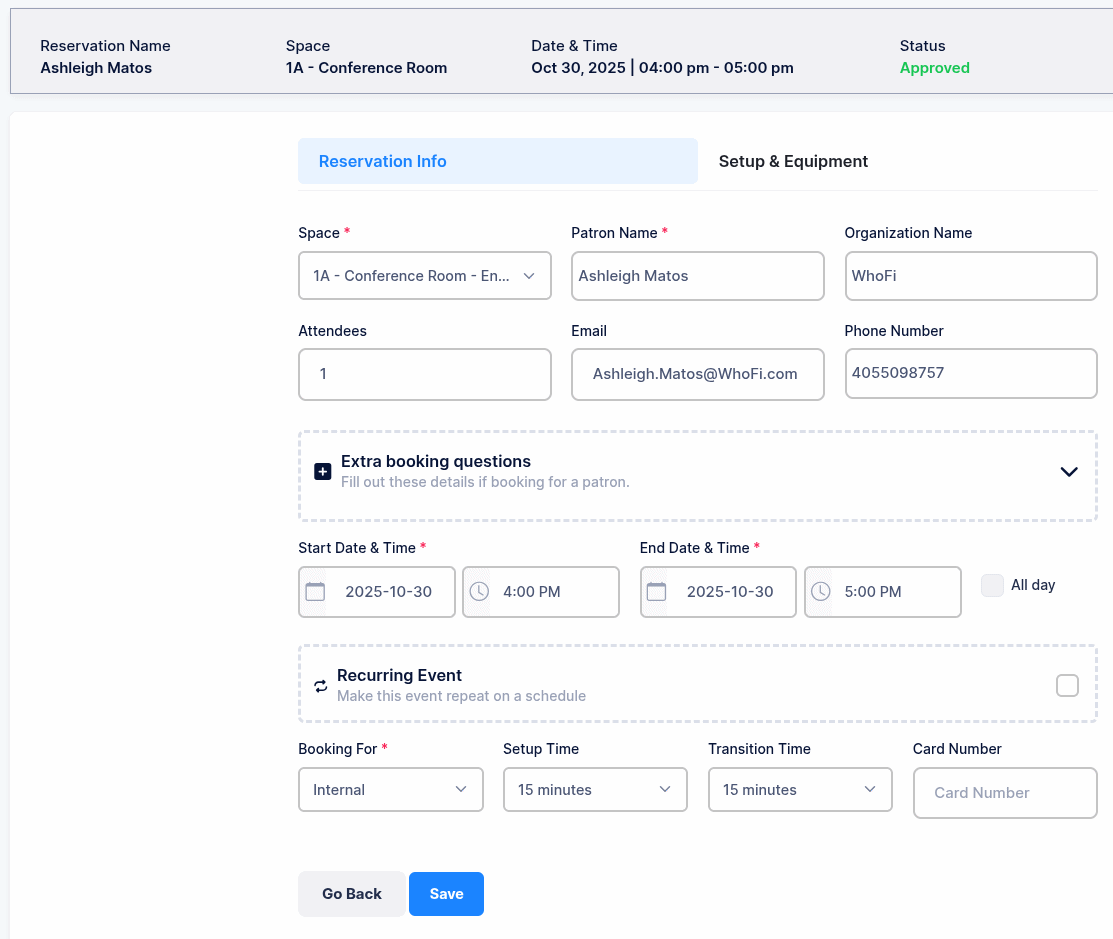Change the Transition Time dropdown
This screenshot has height=939, width=1113.
tap(800, 790)
